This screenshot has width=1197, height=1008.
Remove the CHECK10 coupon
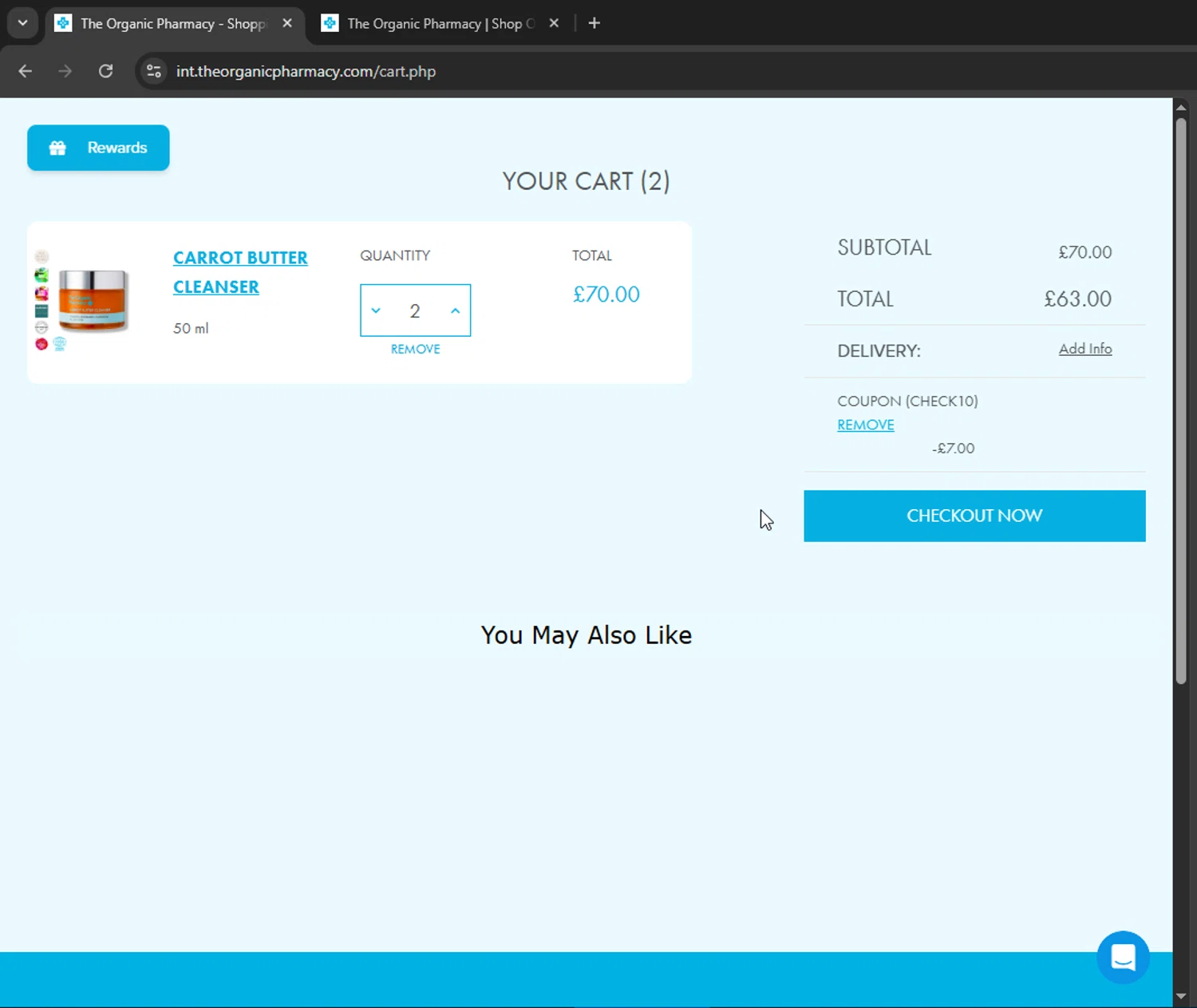coord(866,425)
